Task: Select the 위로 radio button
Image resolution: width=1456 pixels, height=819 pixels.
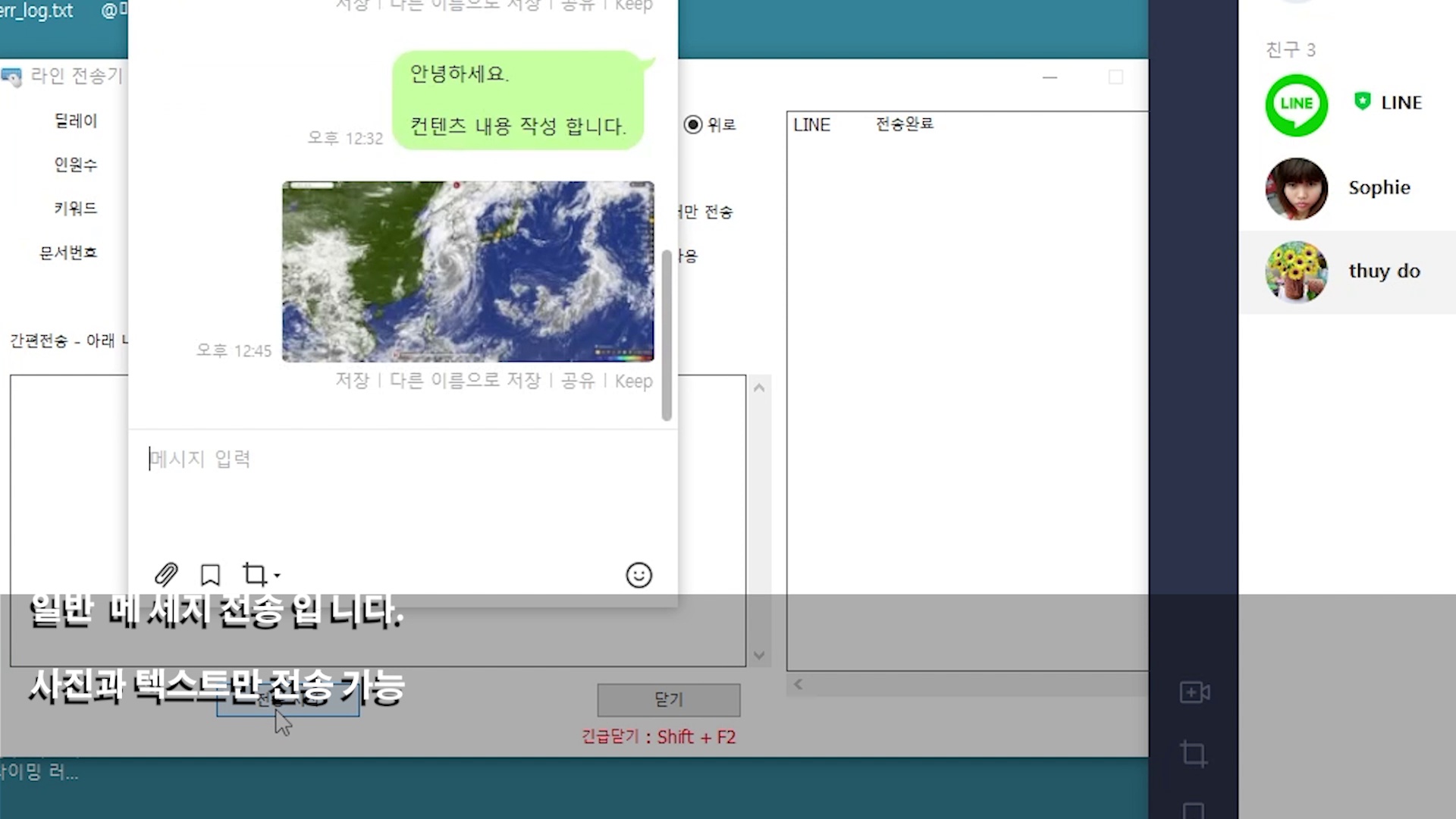Action: (693, 124)
